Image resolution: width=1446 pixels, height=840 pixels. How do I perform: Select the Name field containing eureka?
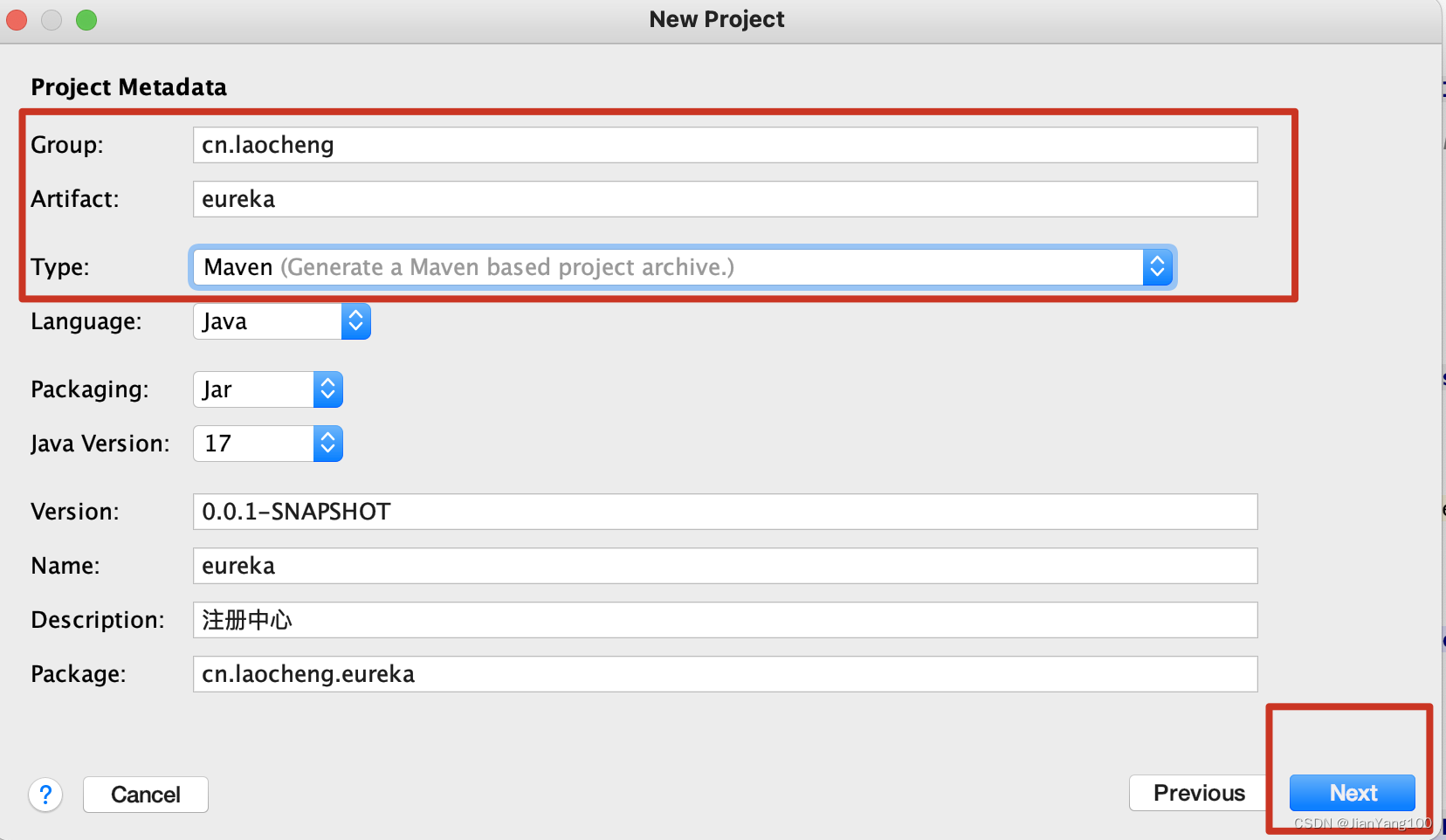tap(725, 566)
